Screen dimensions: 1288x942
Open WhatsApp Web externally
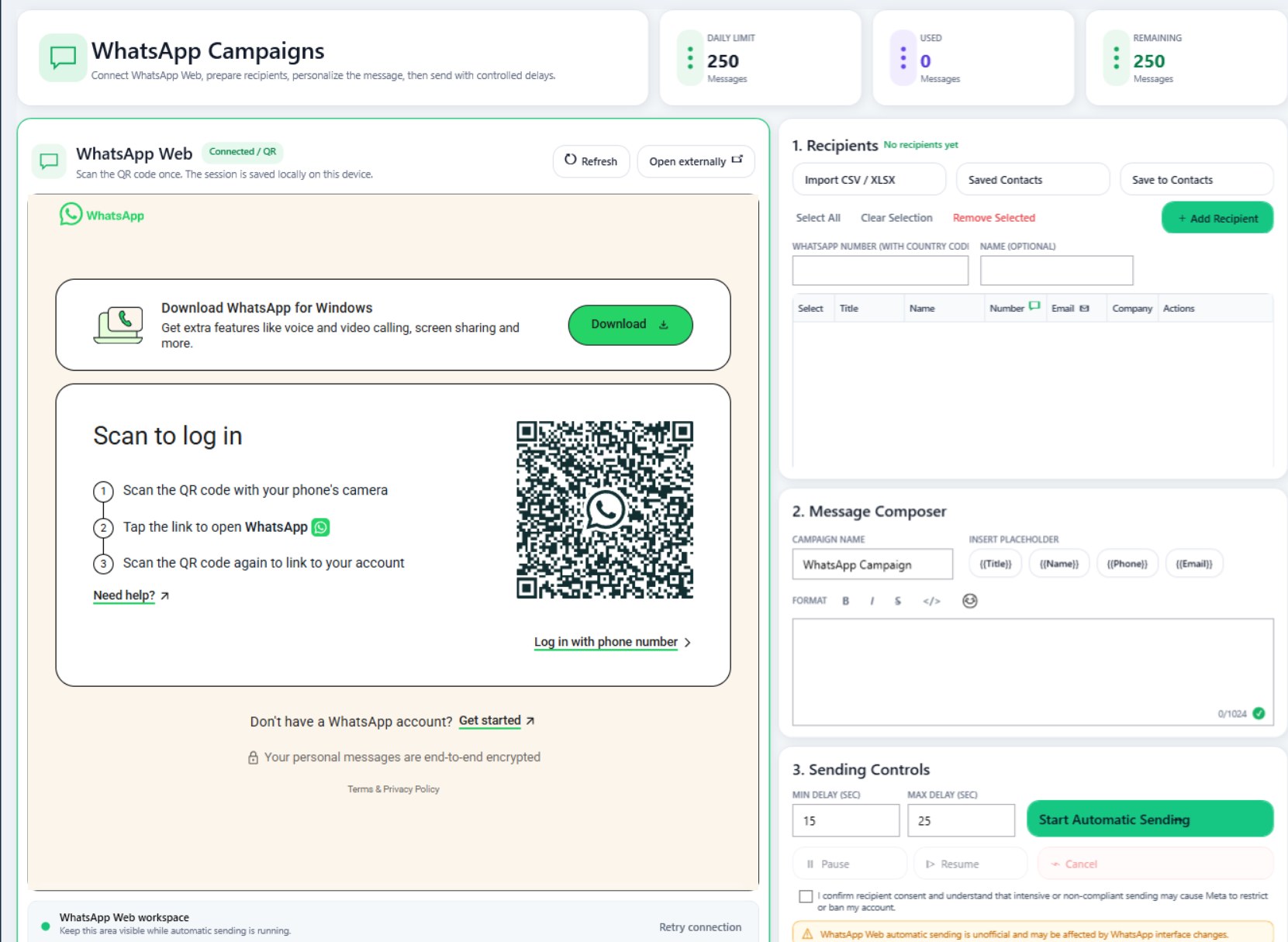(x=696, y=161)
